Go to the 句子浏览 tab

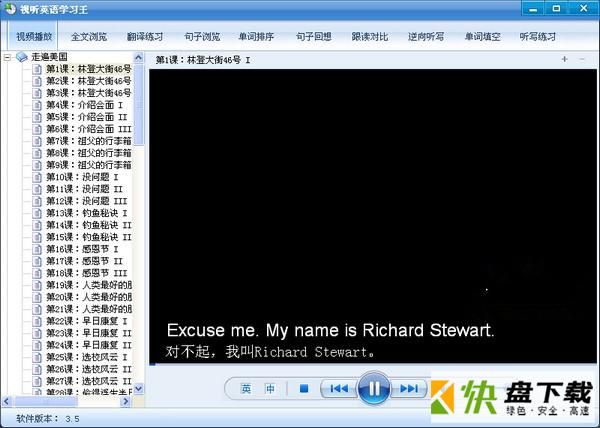(202, 37)
